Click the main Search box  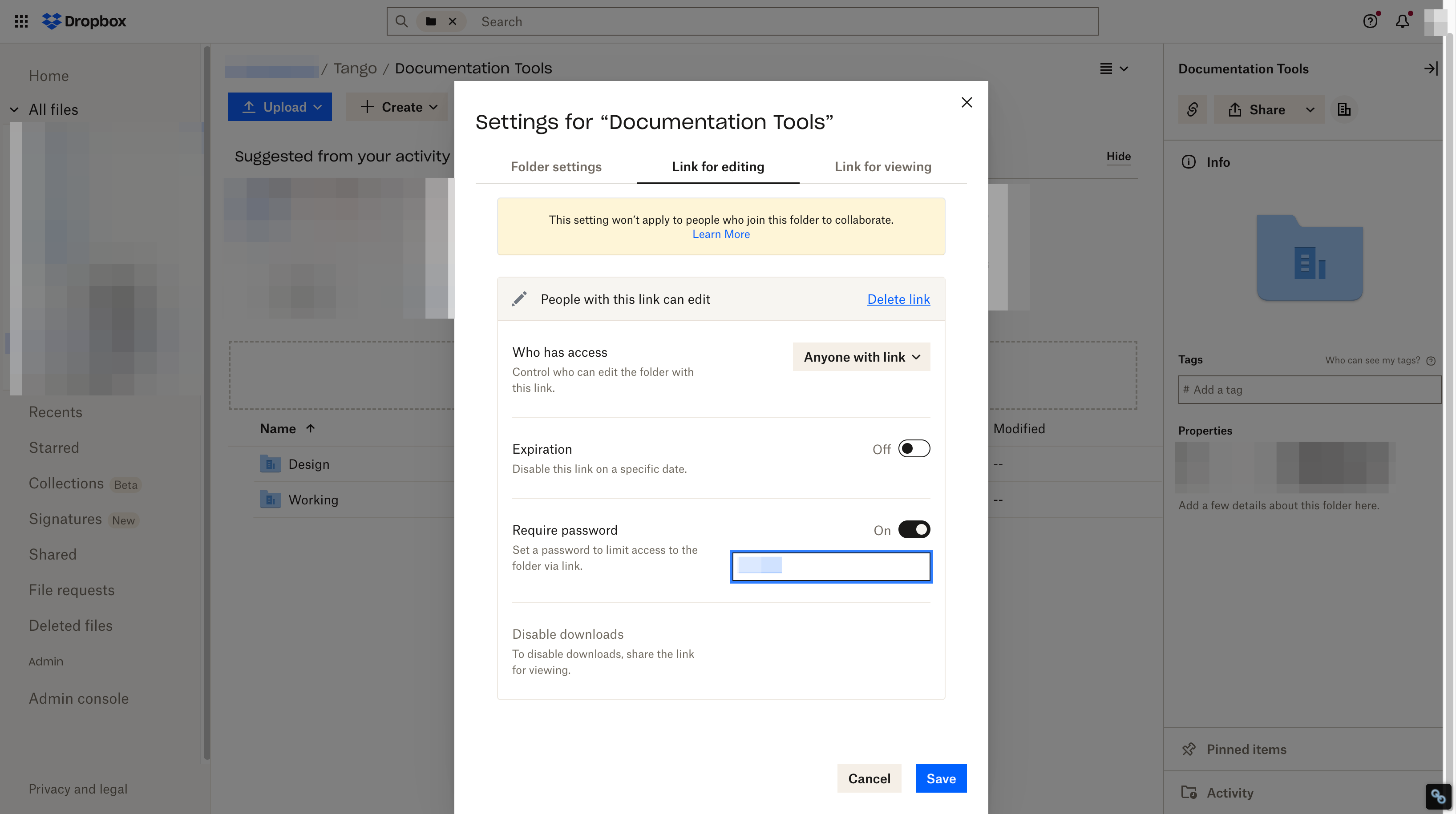click(x=742, y=21)
